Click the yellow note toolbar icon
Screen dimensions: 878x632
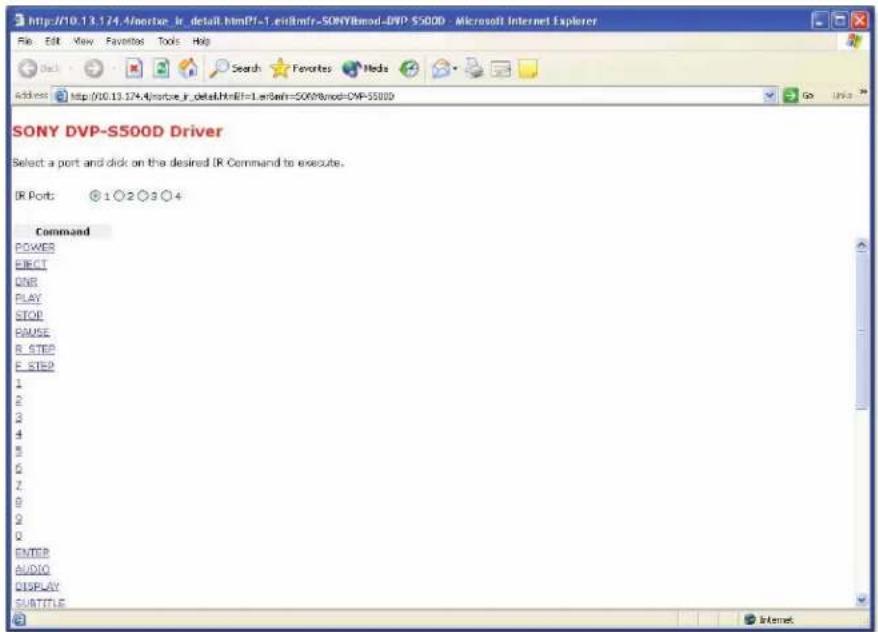(x=528, y=69)
